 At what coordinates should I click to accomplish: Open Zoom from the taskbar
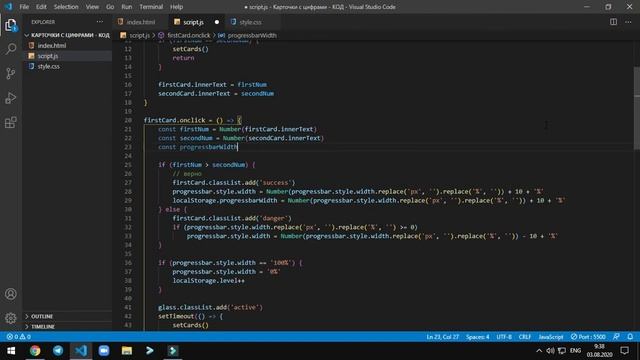coord(104,351)
